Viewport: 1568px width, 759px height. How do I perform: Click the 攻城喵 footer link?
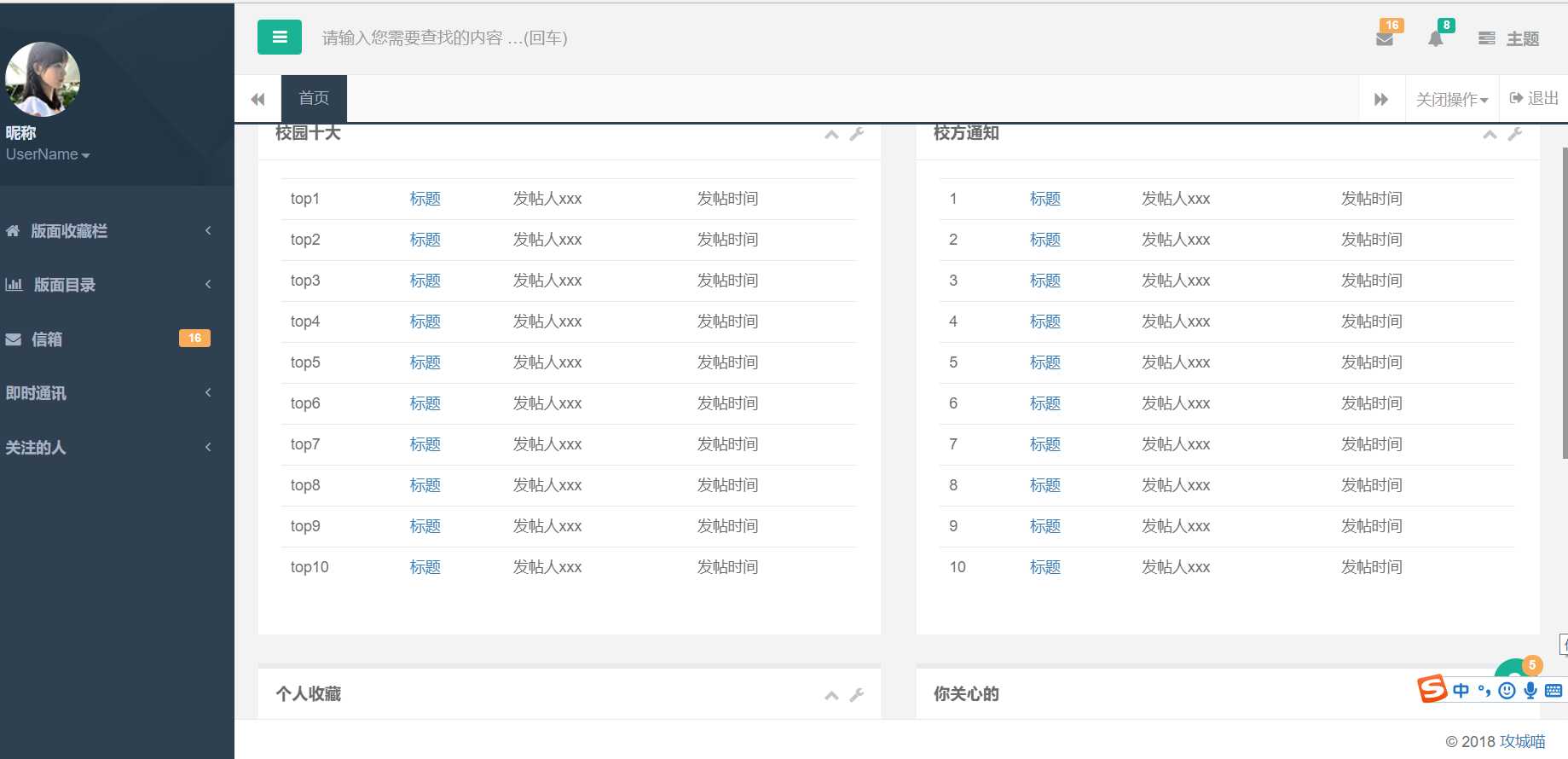(x=1523, y=741)
